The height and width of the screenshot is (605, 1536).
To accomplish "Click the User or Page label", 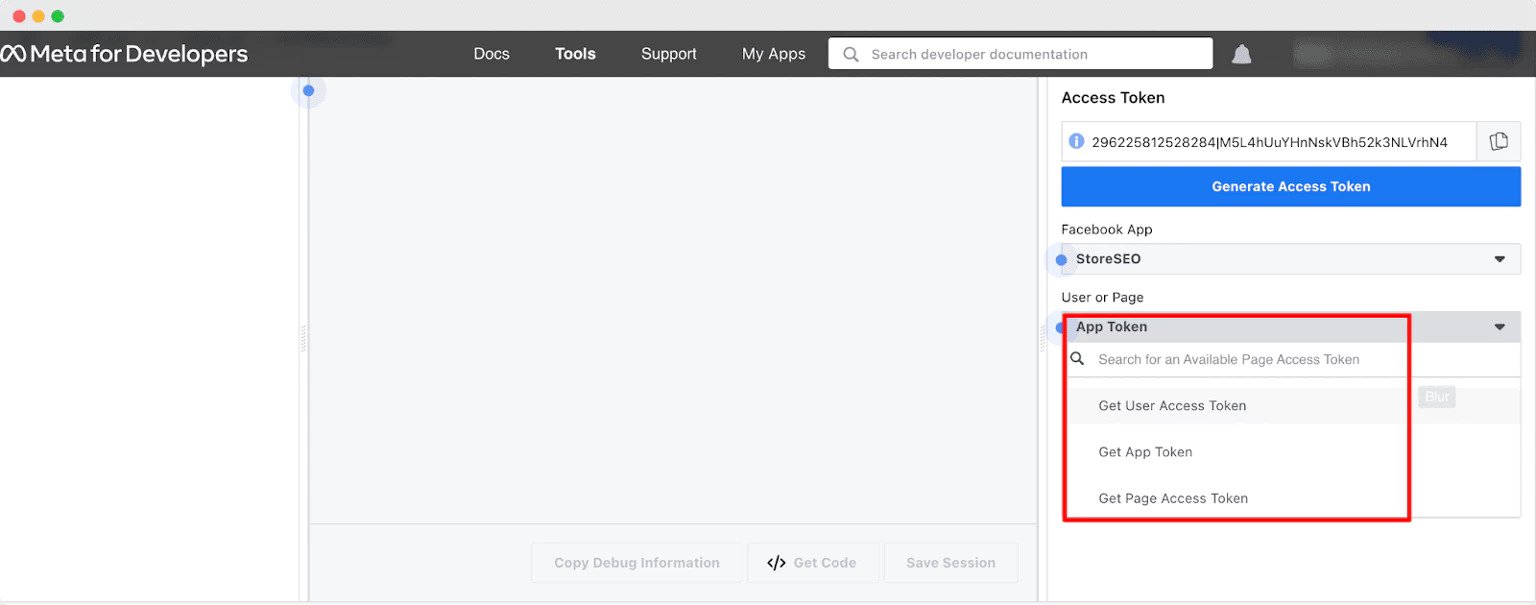I will point(1102,297).
